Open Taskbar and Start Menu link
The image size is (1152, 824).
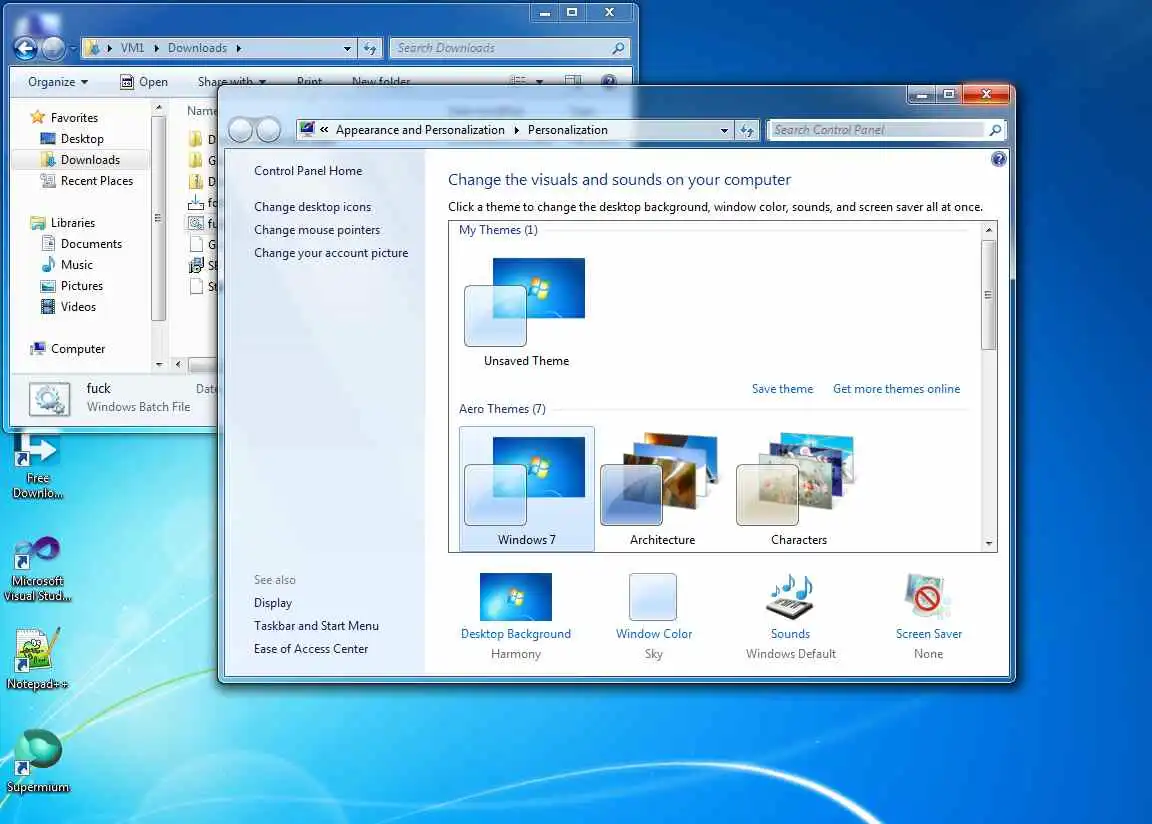[x=316, y=626]
